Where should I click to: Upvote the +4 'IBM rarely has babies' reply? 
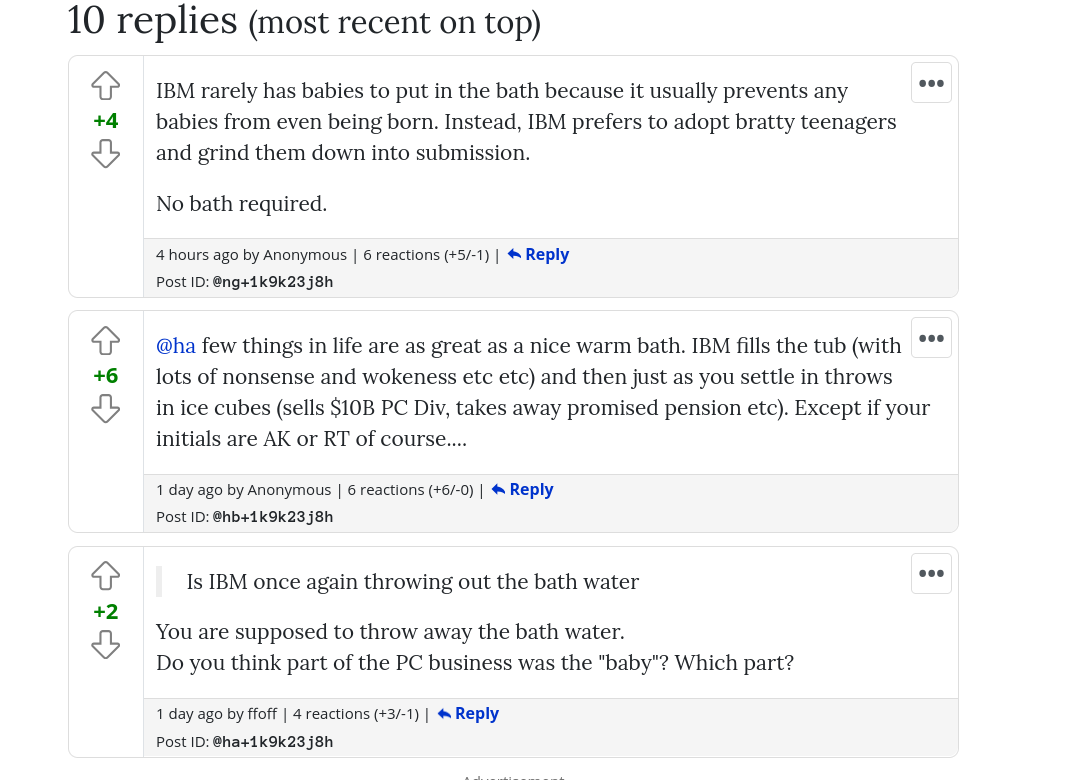(x=105, y=86)
